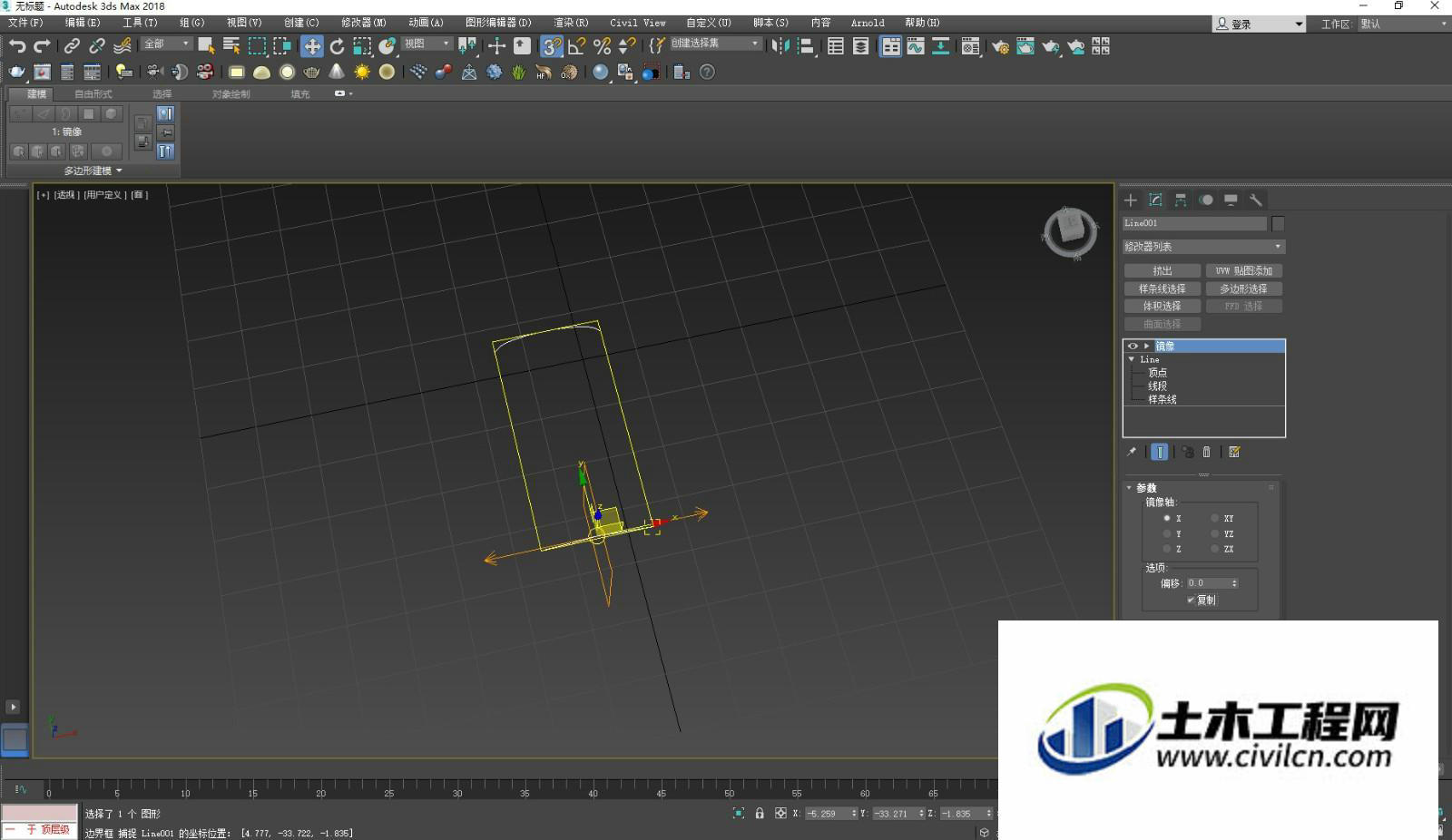Click the Line001 object name field
Image resolution: width=1452 pixels, height=840 pixels.
(x=1194, y=223)
